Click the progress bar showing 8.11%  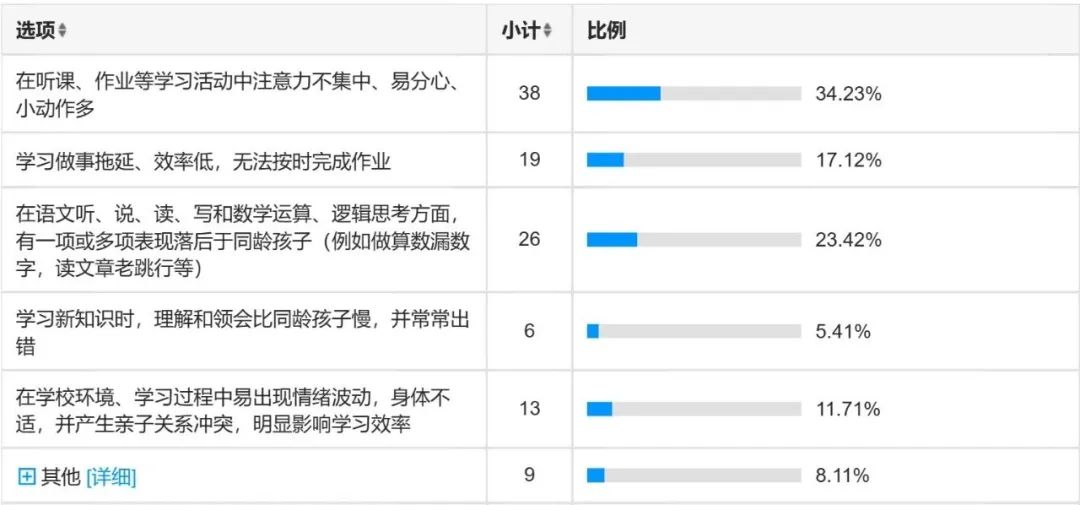[693, 476]
